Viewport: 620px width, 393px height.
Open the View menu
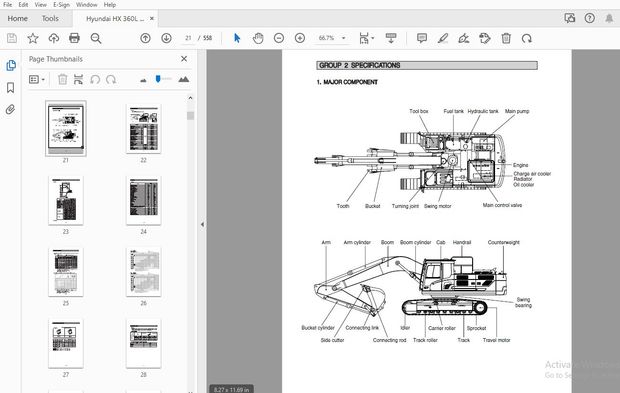[40, 5]
